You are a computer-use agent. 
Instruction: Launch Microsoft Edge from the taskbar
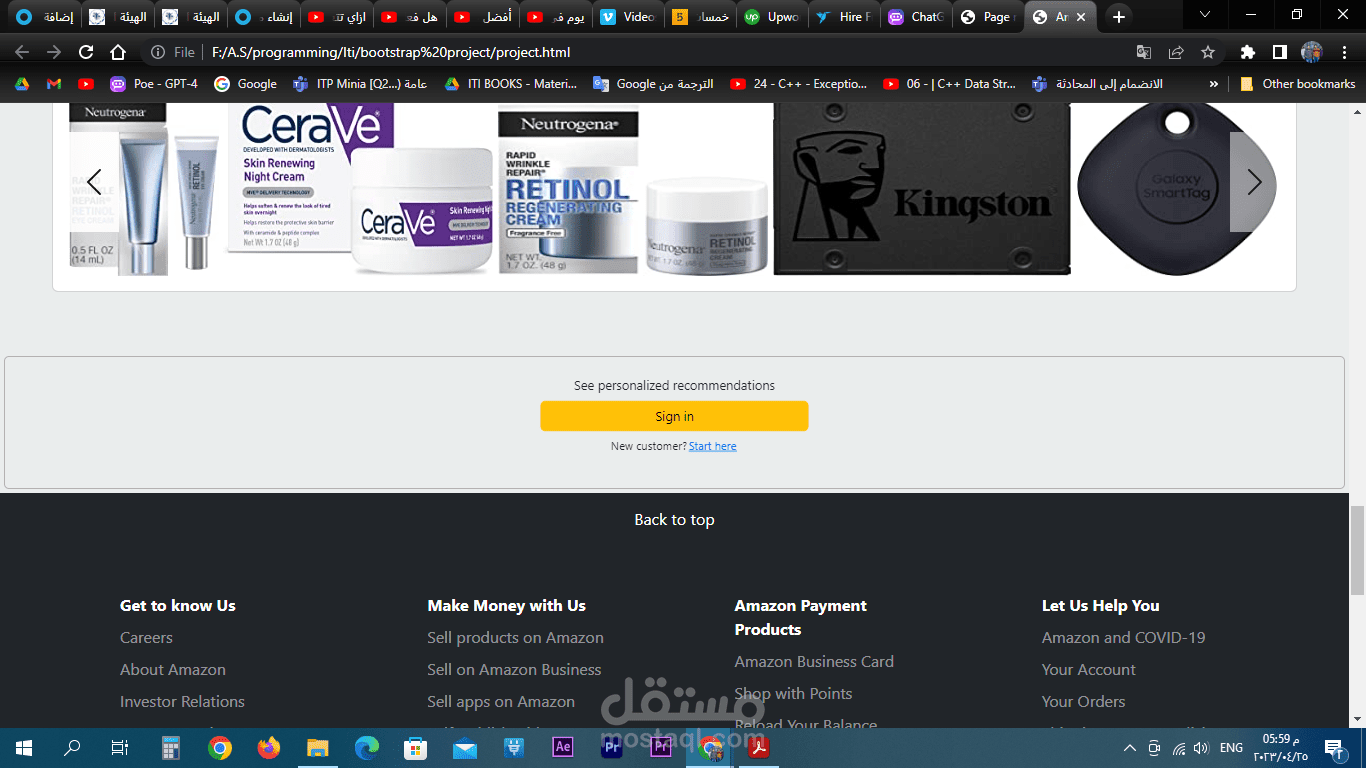click(367, 747)
